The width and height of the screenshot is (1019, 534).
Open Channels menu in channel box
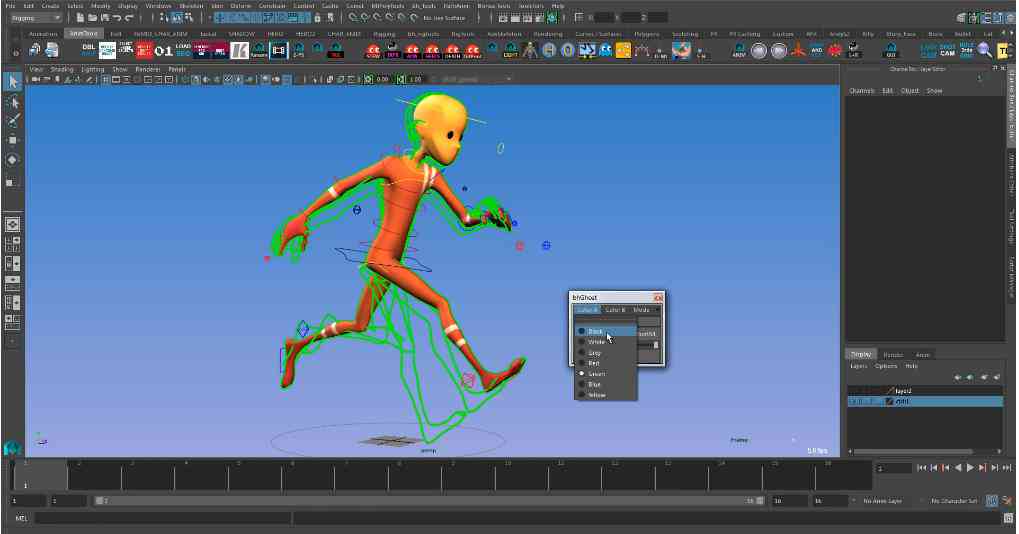[x=862, y=91]
